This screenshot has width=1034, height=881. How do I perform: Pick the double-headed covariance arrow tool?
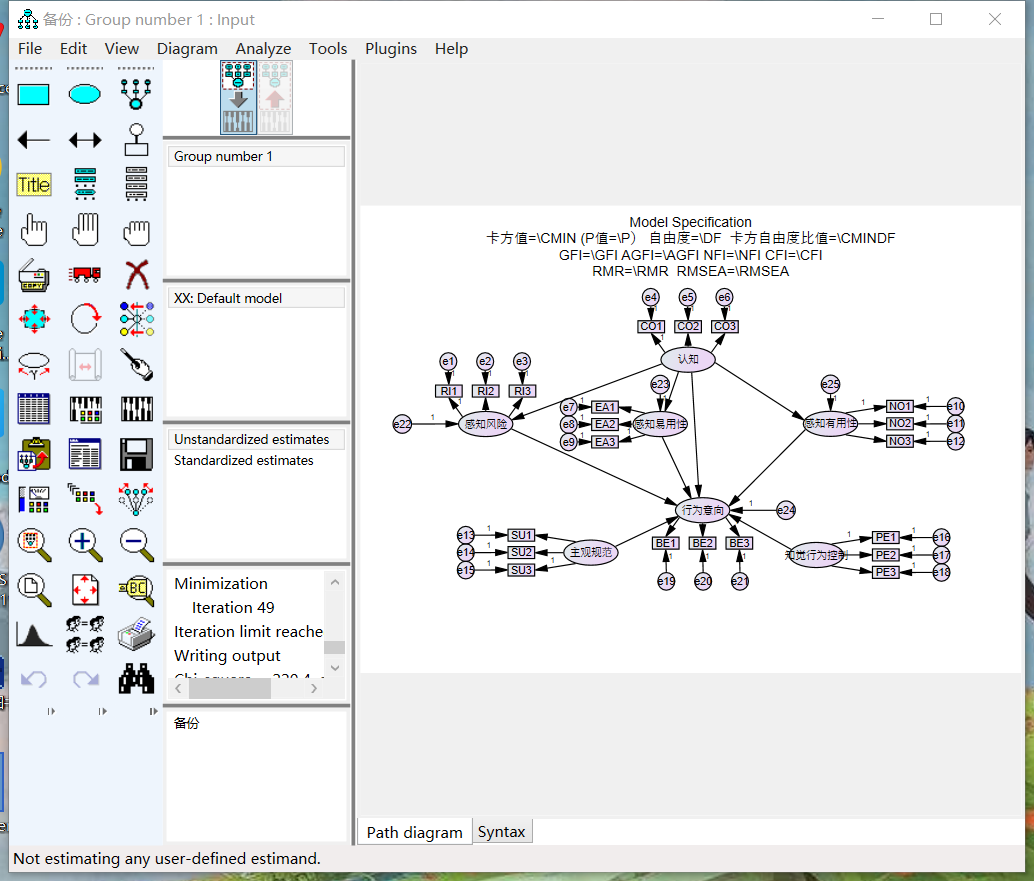coord(85,140)
